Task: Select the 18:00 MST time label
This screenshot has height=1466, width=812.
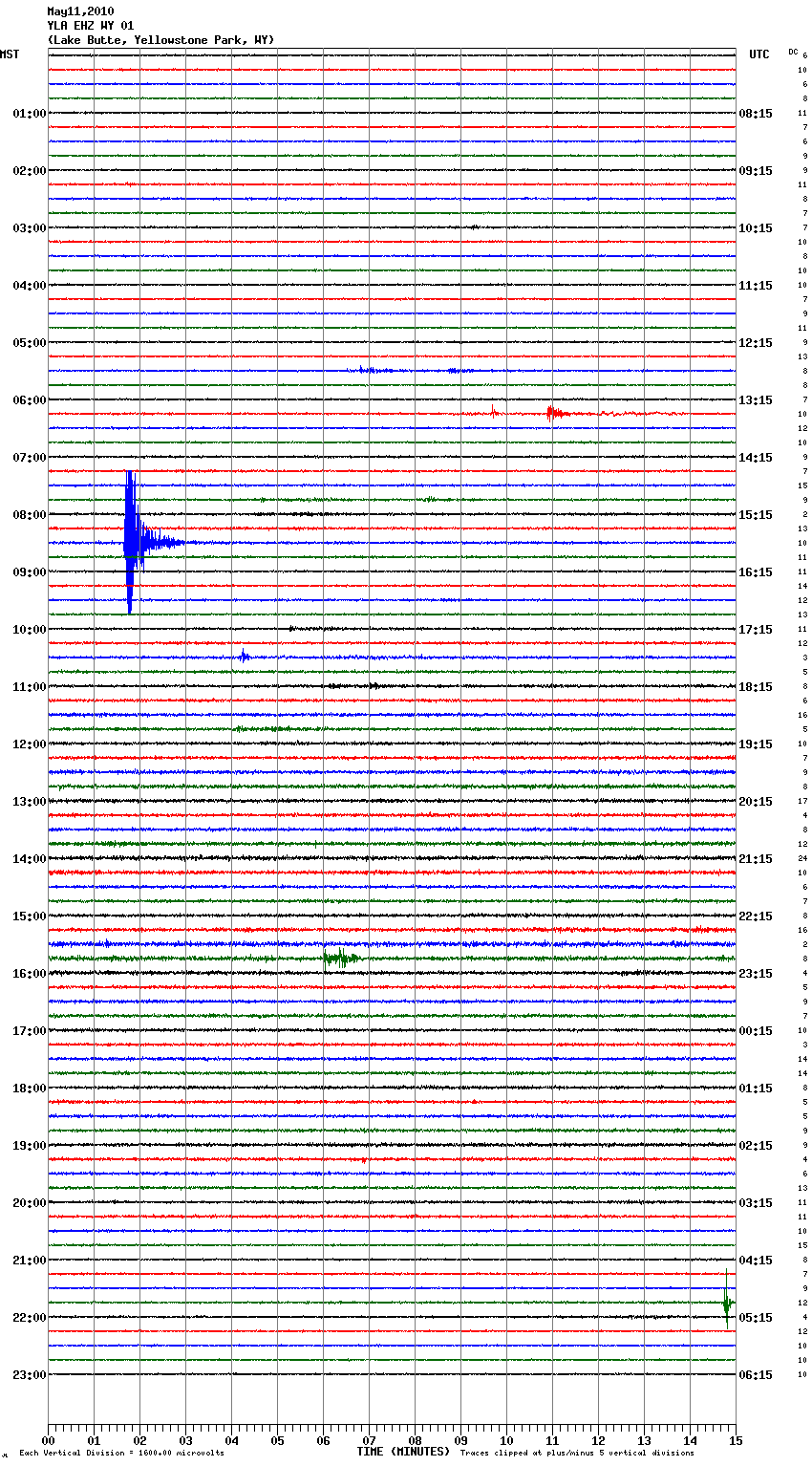Action: pos(30,1089)
